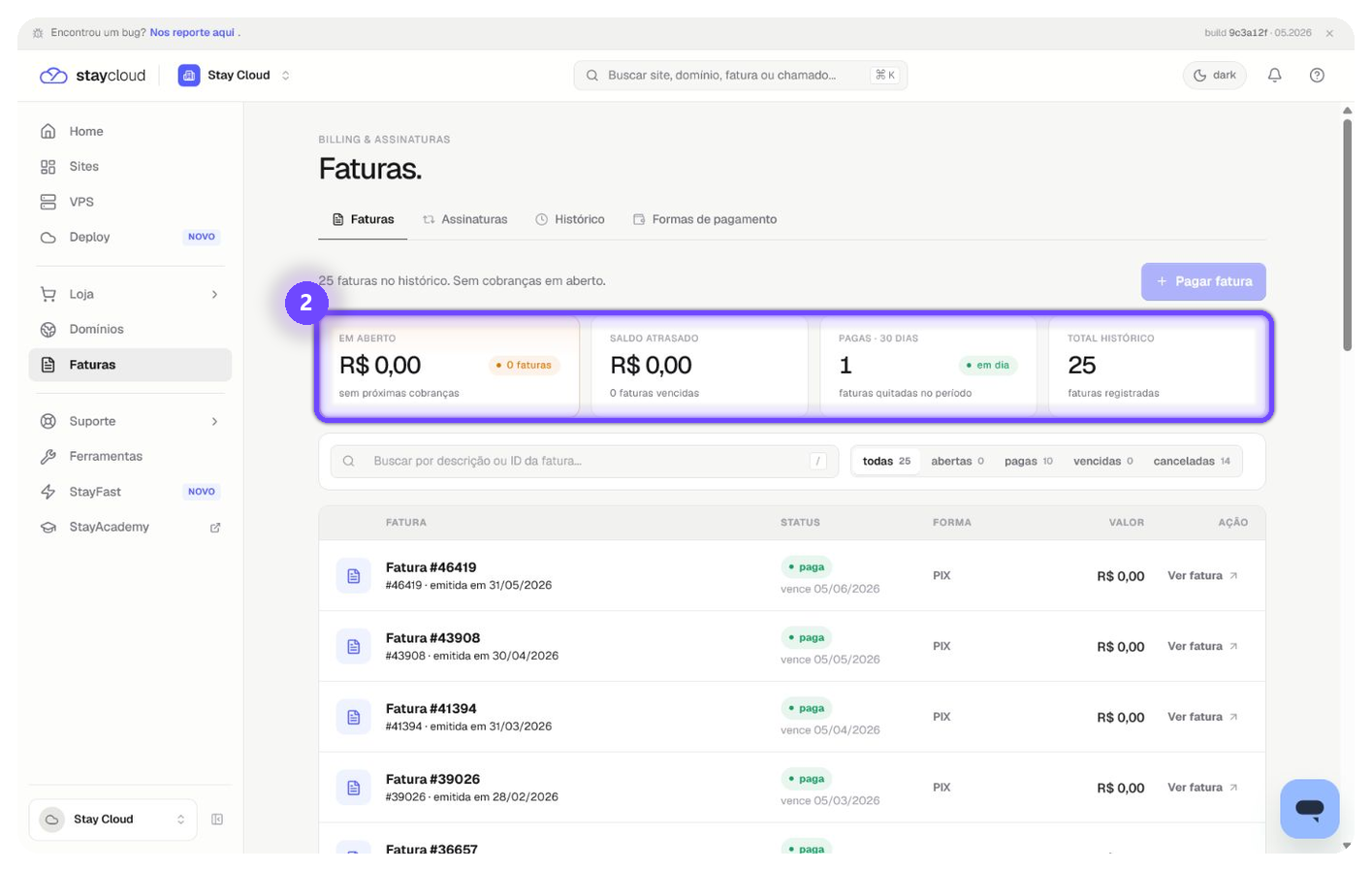Viewport: 1372px width, 871px height.
Task: Open Deploy in sidebar
Action: tap(130, 237)
